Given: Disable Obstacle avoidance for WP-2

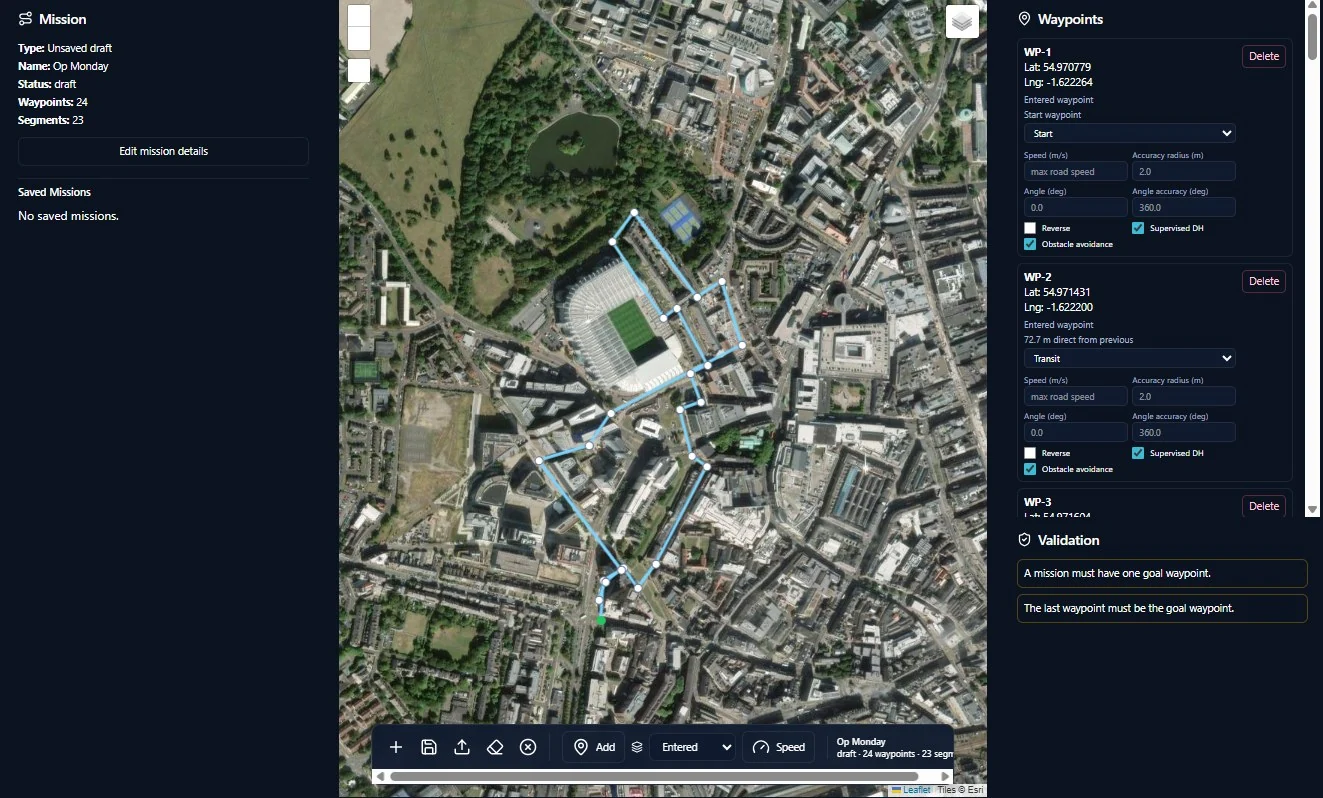Looking at the screenshot, I should [1030, 469].
